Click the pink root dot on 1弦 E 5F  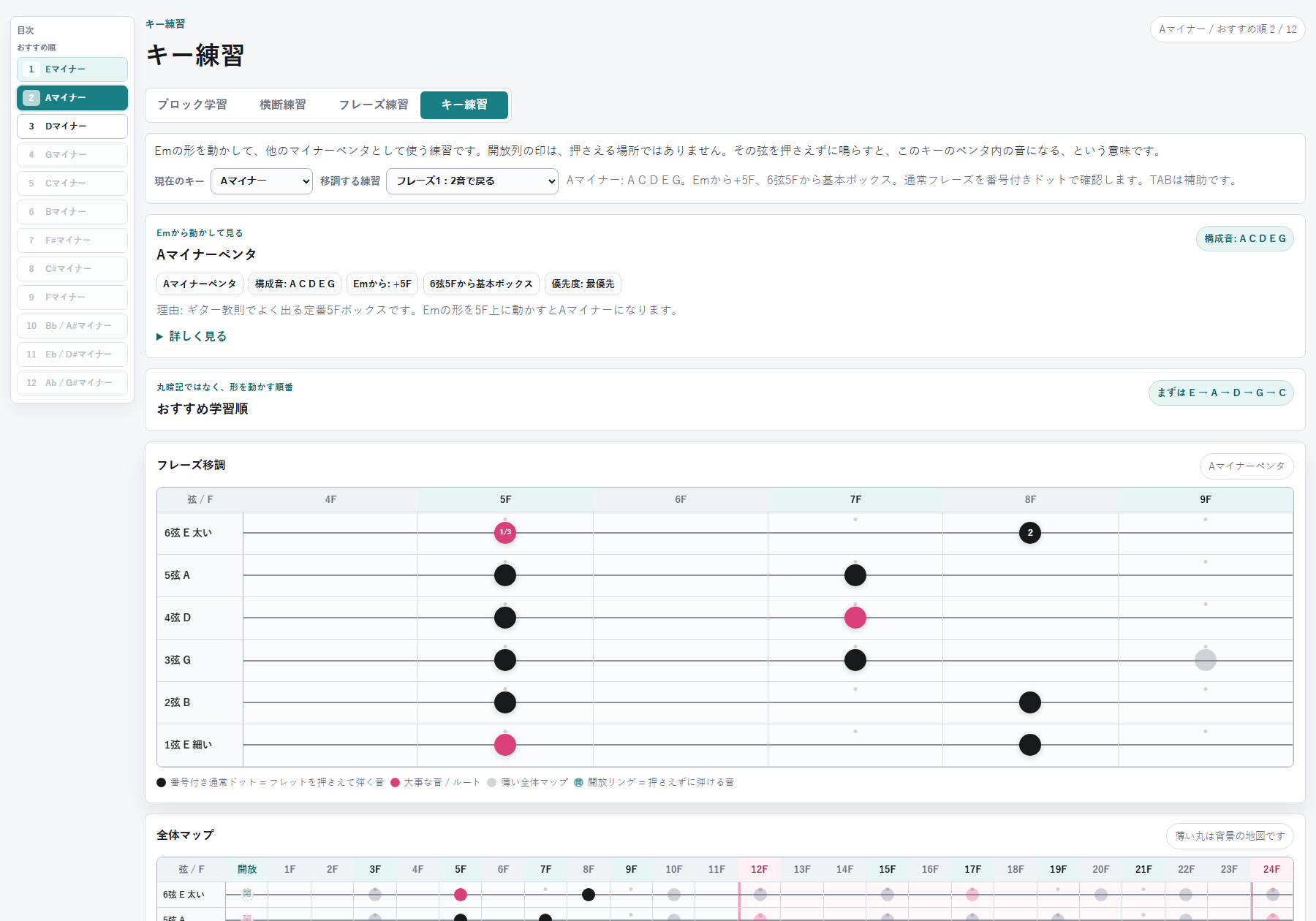pyautogui.click(x=505, y=745)
